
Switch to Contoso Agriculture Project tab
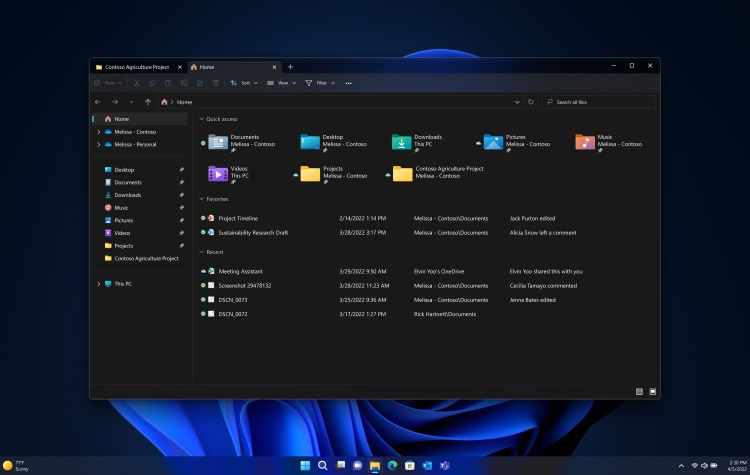point(136,67)
